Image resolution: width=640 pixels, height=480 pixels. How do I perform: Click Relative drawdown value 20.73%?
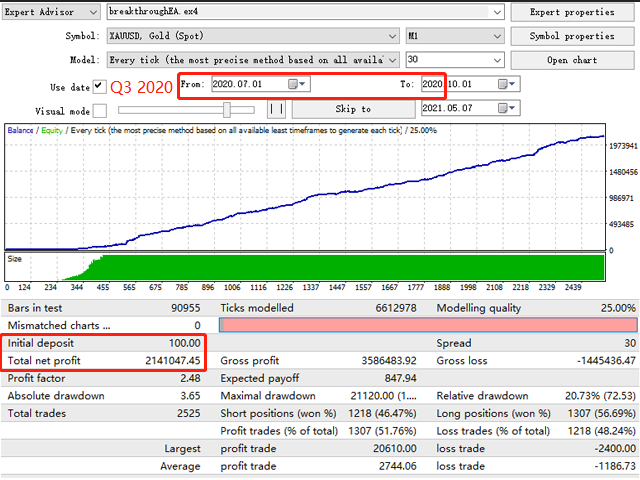600,396
